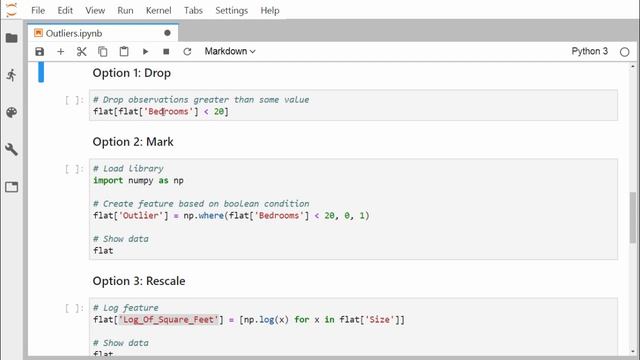The width and height of the screenshot is (640, 360).
Task: Select the Option 1: Drop heading cell
Action: [131, 73]
